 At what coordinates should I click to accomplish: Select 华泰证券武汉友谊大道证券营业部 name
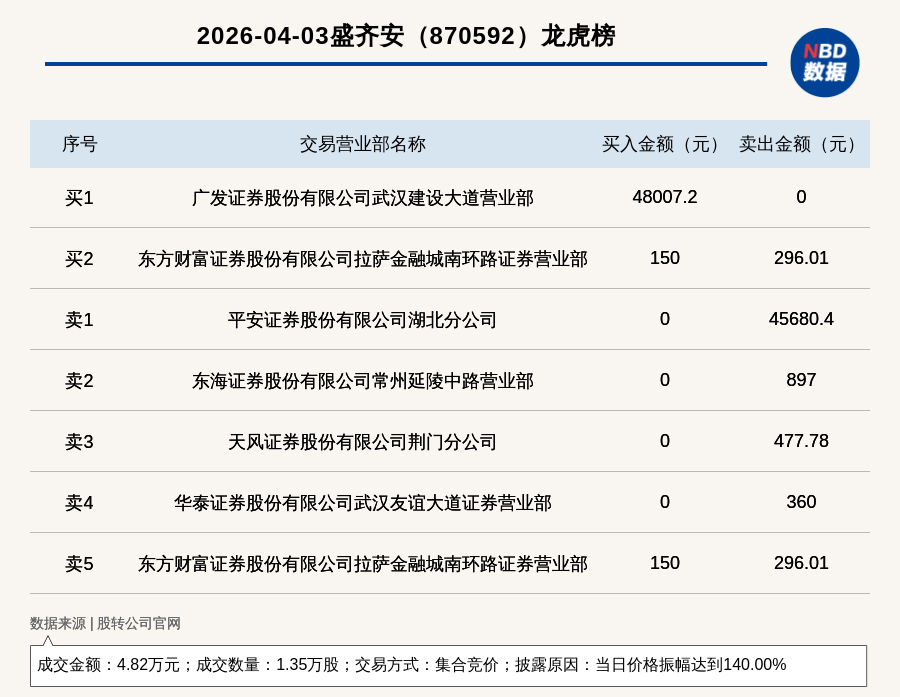[362, 503]
